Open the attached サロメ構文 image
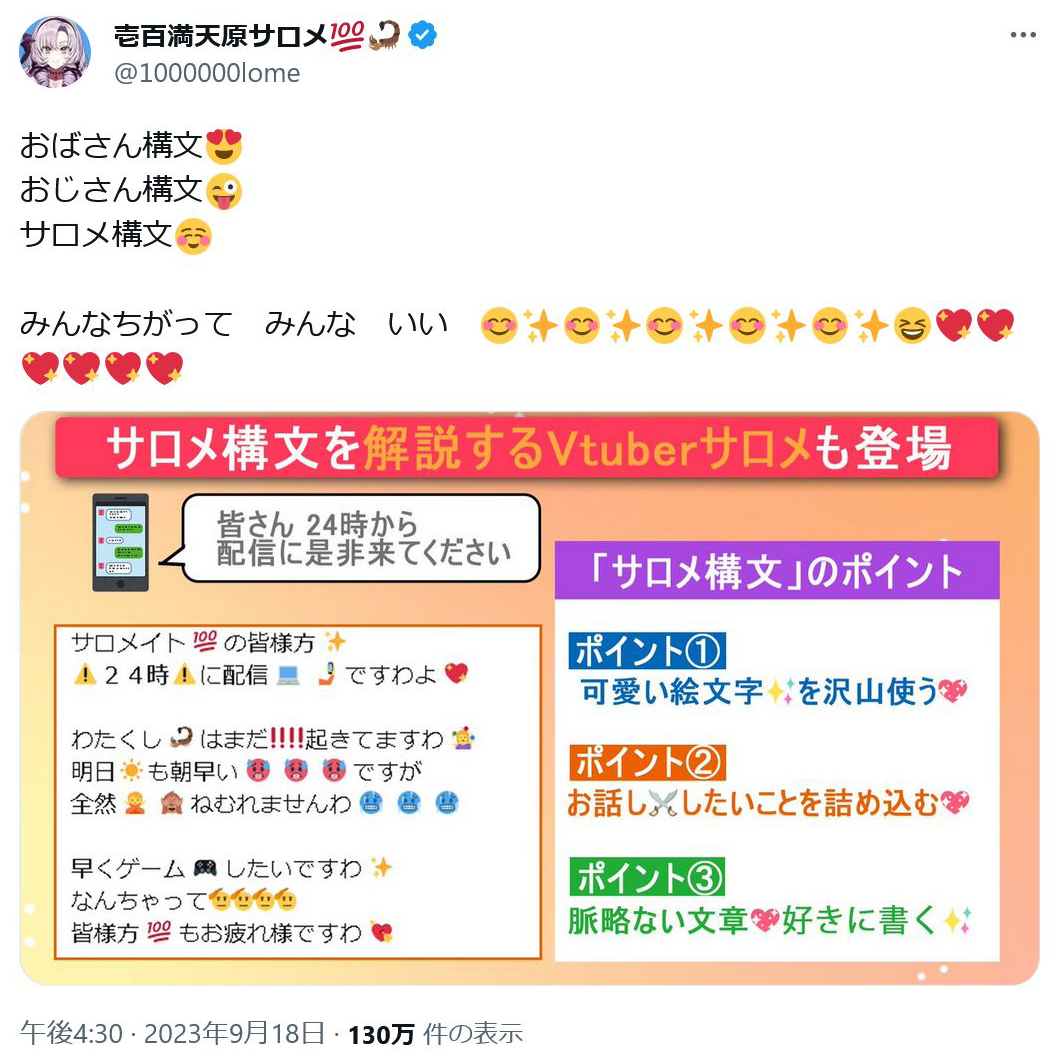 (530, 698)
